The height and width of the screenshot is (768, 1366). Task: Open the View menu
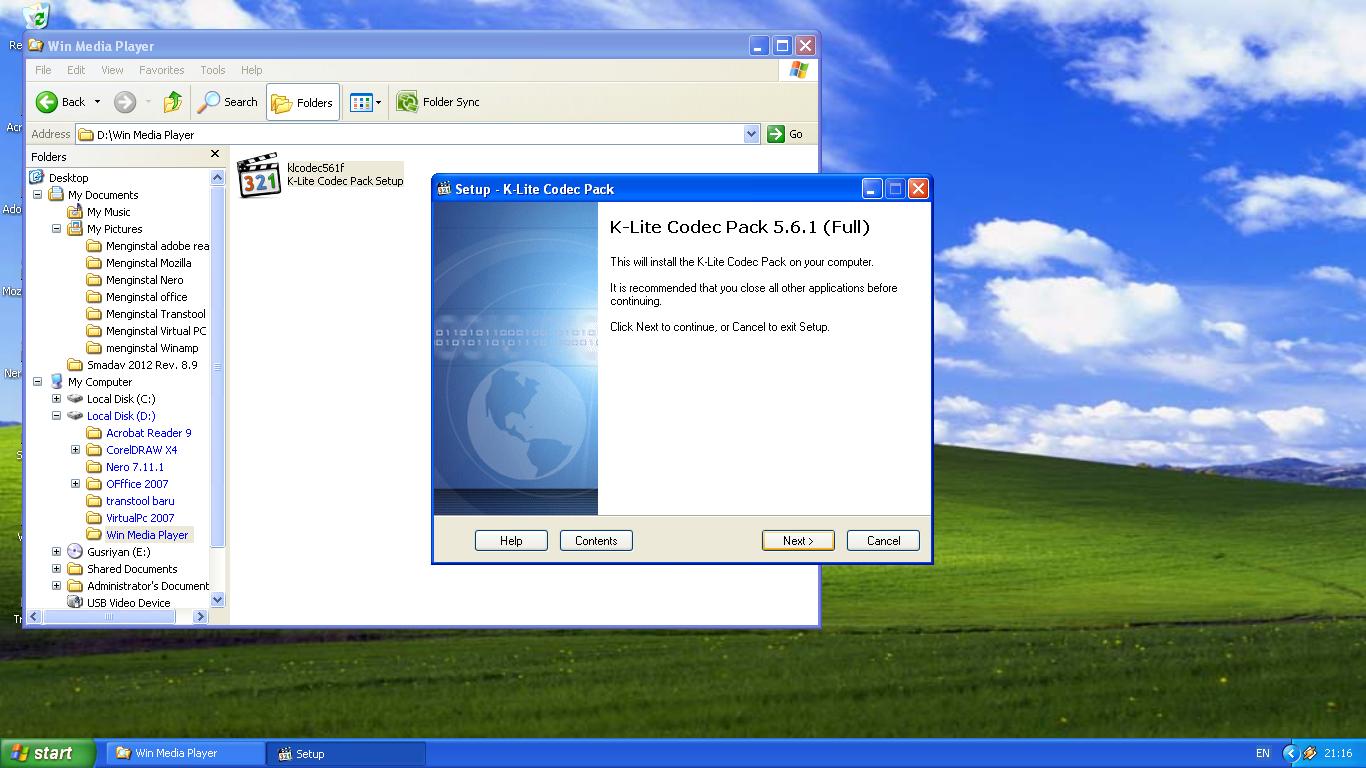[x=112, y=70]
